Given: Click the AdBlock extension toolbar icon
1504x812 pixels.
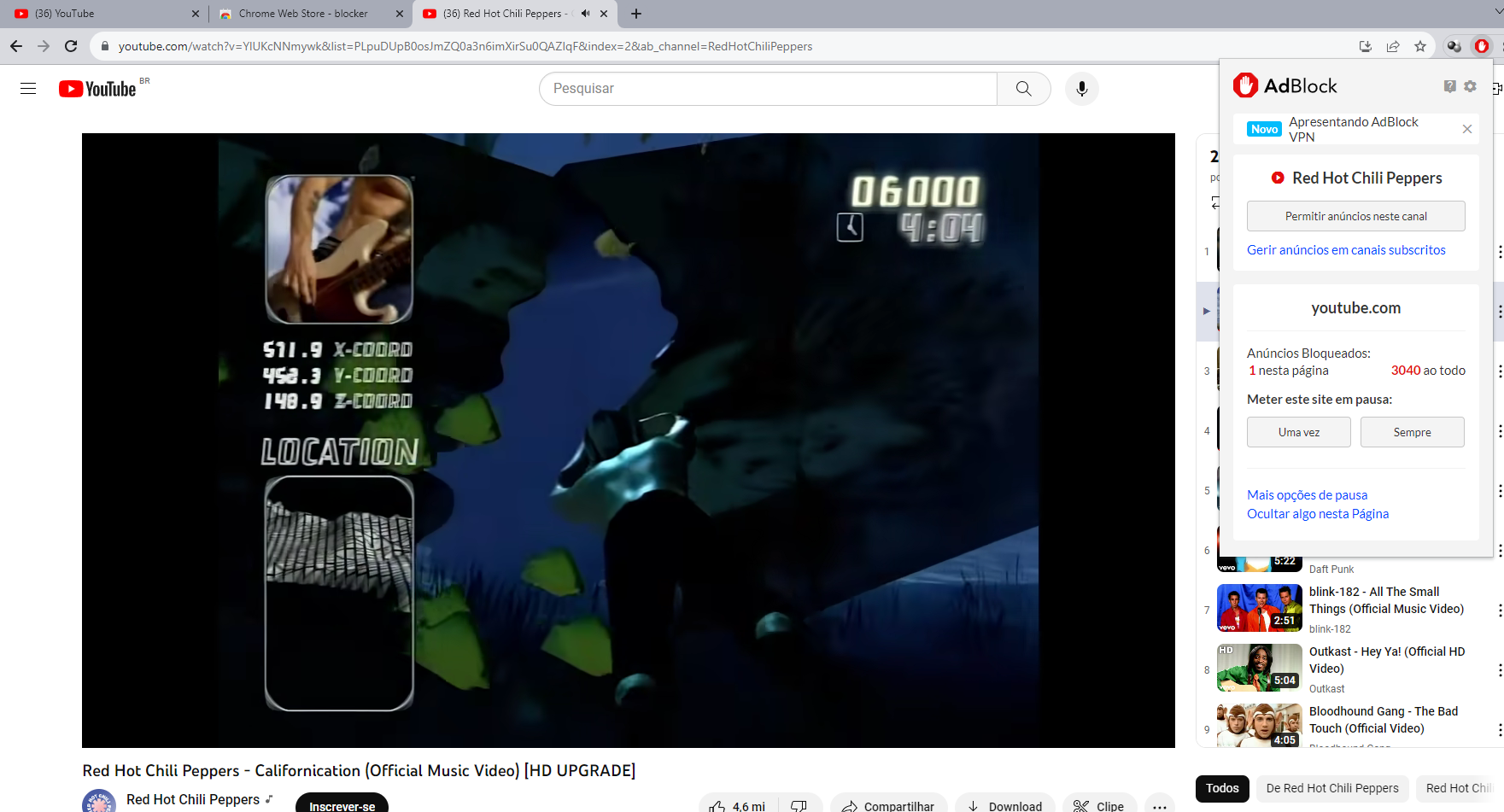Looking at the screenshot, I should (1482, 46).
